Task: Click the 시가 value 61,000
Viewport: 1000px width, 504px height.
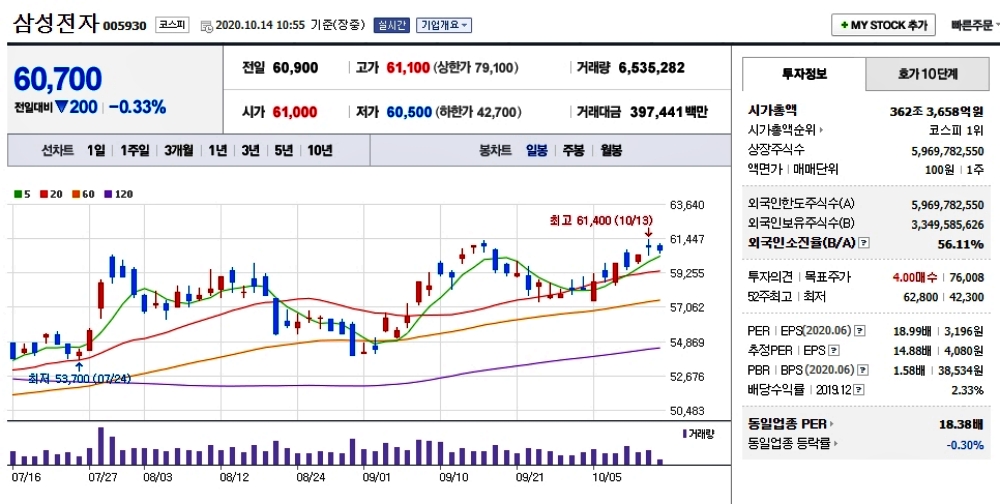Action: coord(295,112)
